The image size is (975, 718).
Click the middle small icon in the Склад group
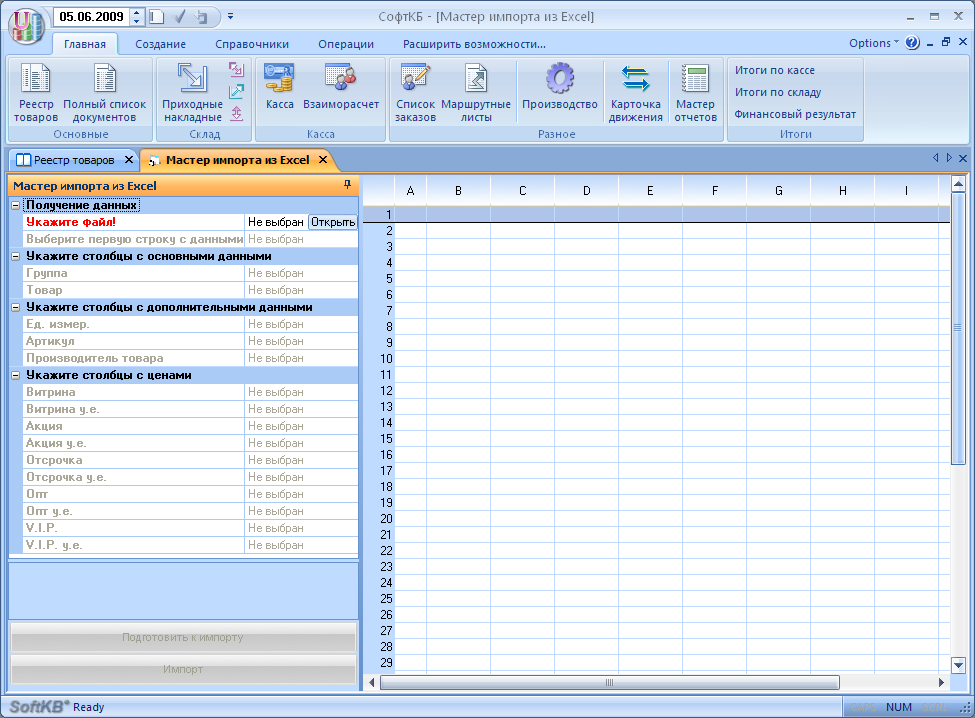[x=236, y=91]
